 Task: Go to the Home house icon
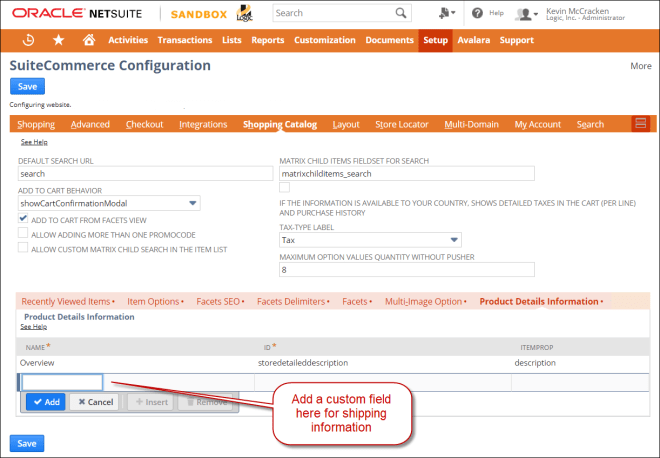89,40
